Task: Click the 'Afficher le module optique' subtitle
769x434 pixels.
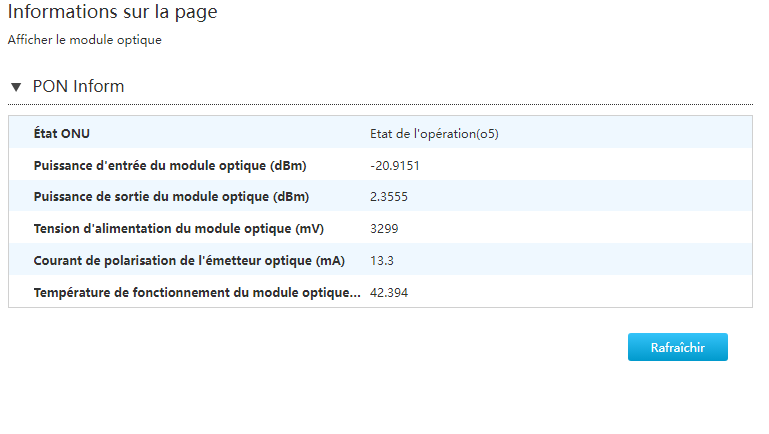Action: pos(84,40)
